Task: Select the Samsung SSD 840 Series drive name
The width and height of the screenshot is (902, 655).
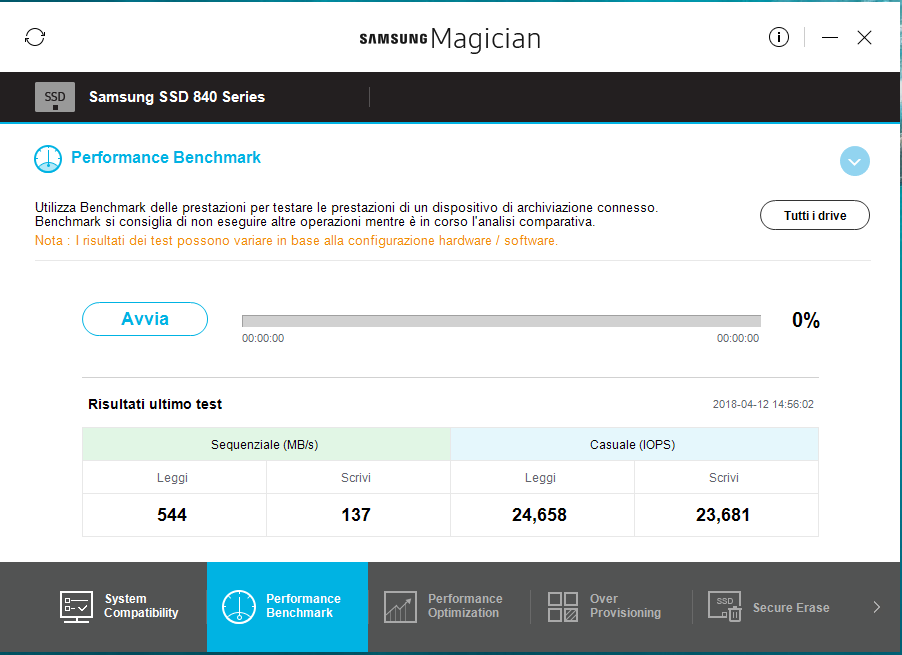Action: (x=177, y=97)
